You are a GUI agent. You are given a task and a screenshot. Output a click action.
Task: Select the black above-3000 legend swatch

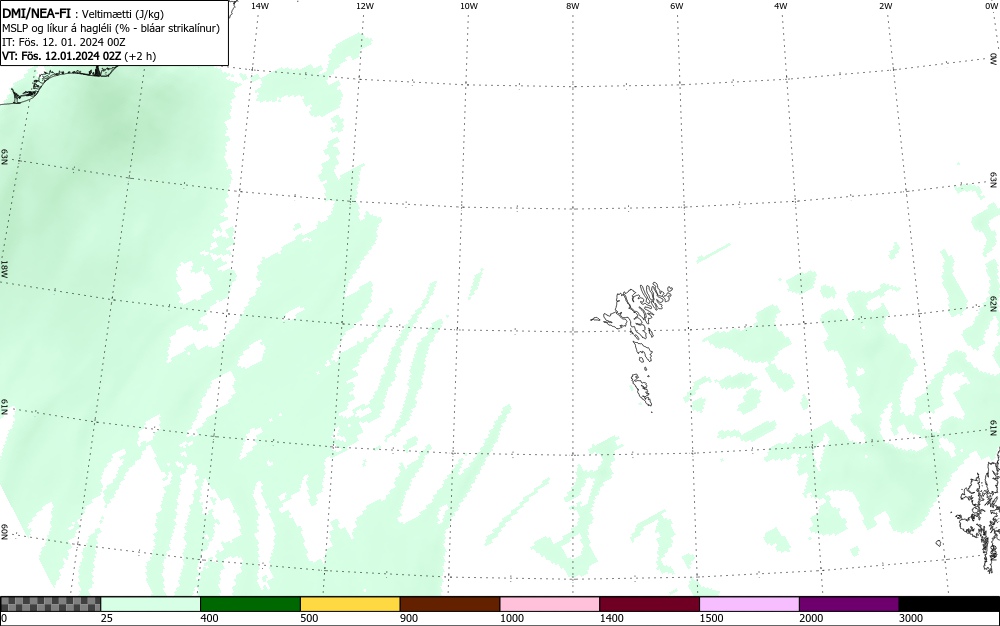pyautogui.click(x=949, y=604)
